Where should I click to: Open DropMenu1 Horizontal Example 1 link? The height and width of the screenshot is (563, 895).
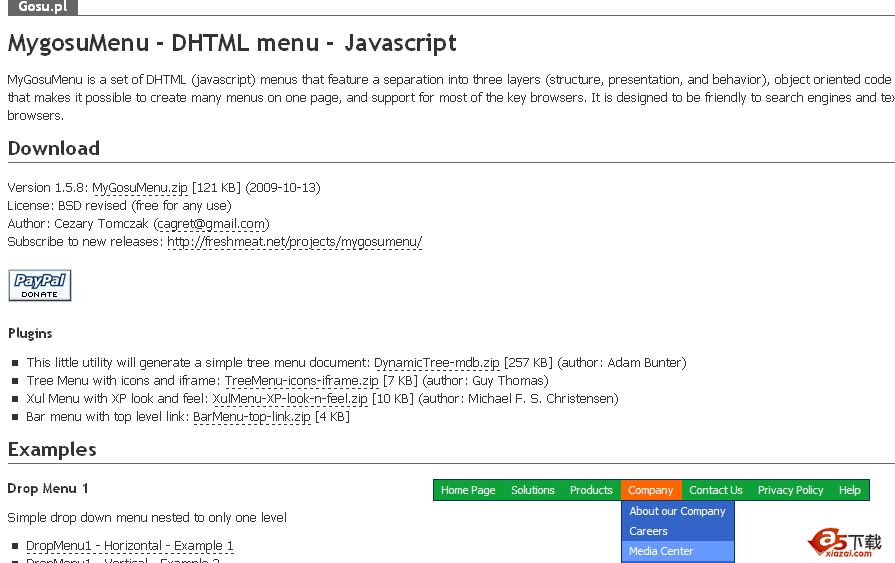click(x=130, y=546)
